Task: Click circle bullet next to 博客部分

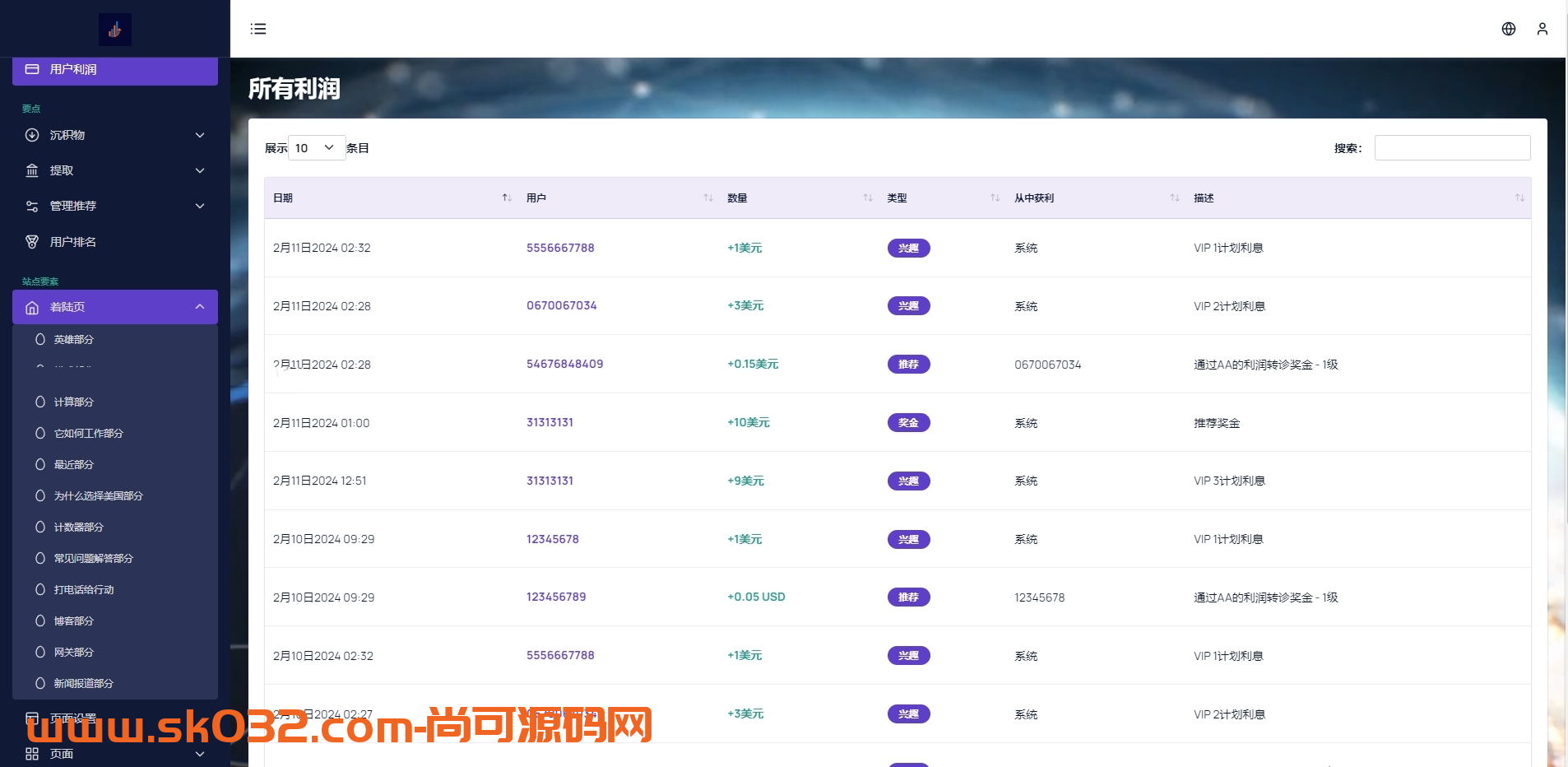Action: click(40, 621)
